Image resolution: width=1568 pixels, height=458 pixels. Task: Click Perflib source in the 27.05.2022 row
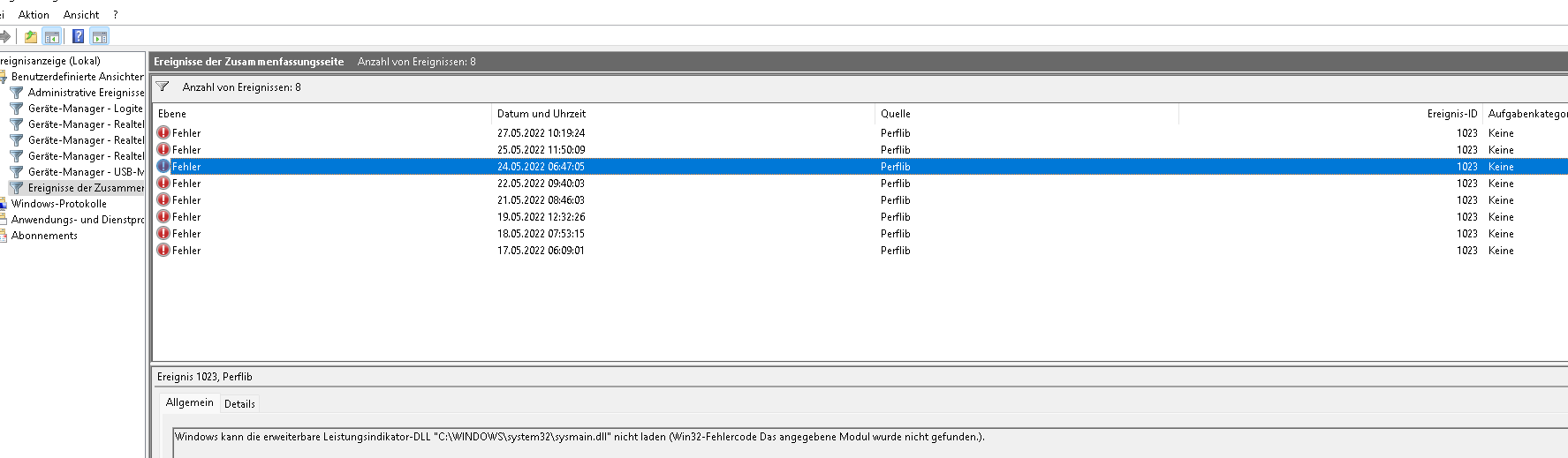[895, 133]
